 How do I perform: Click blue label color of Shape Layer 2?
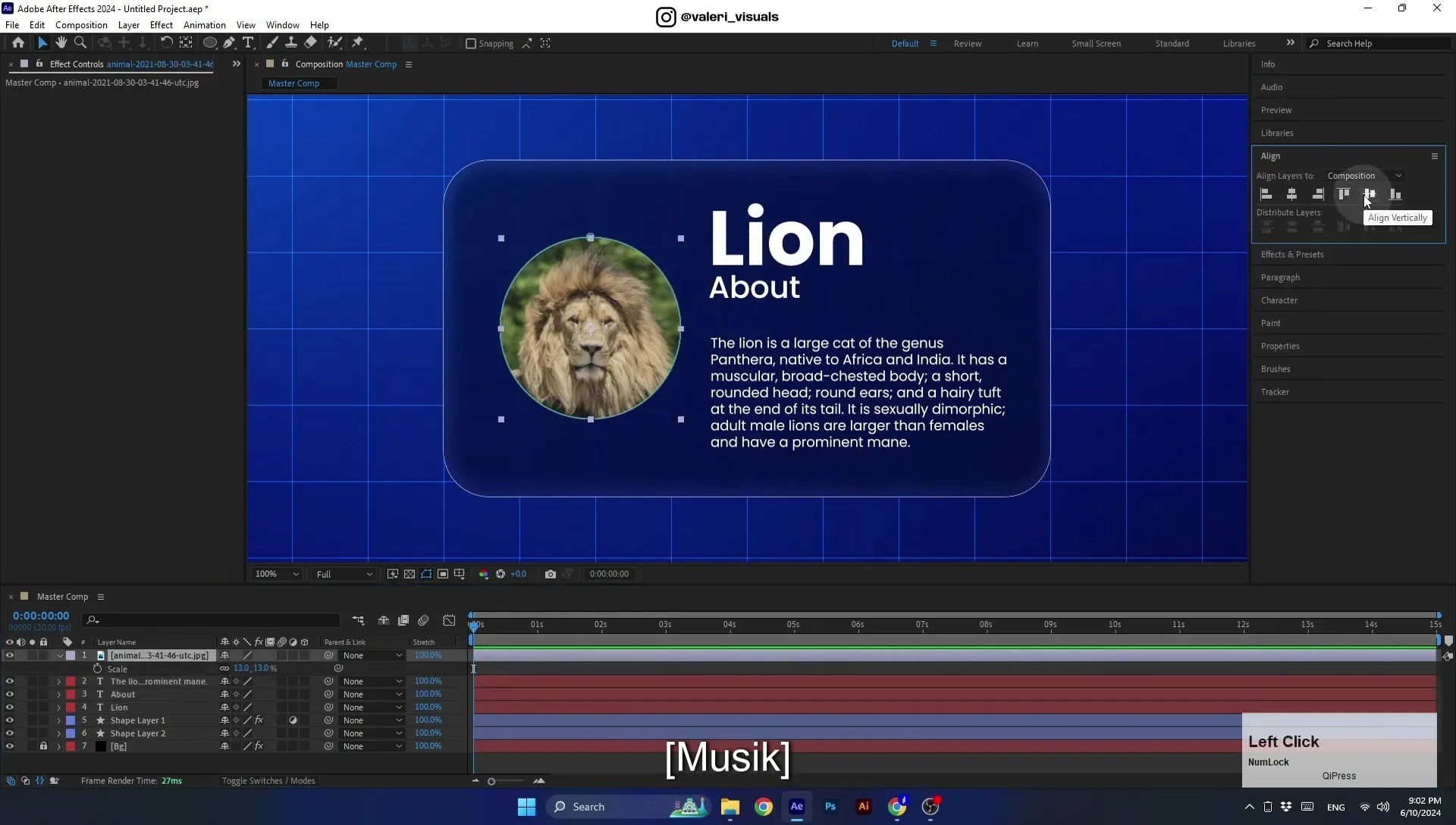pyautogui.click(x=71, y=733)
